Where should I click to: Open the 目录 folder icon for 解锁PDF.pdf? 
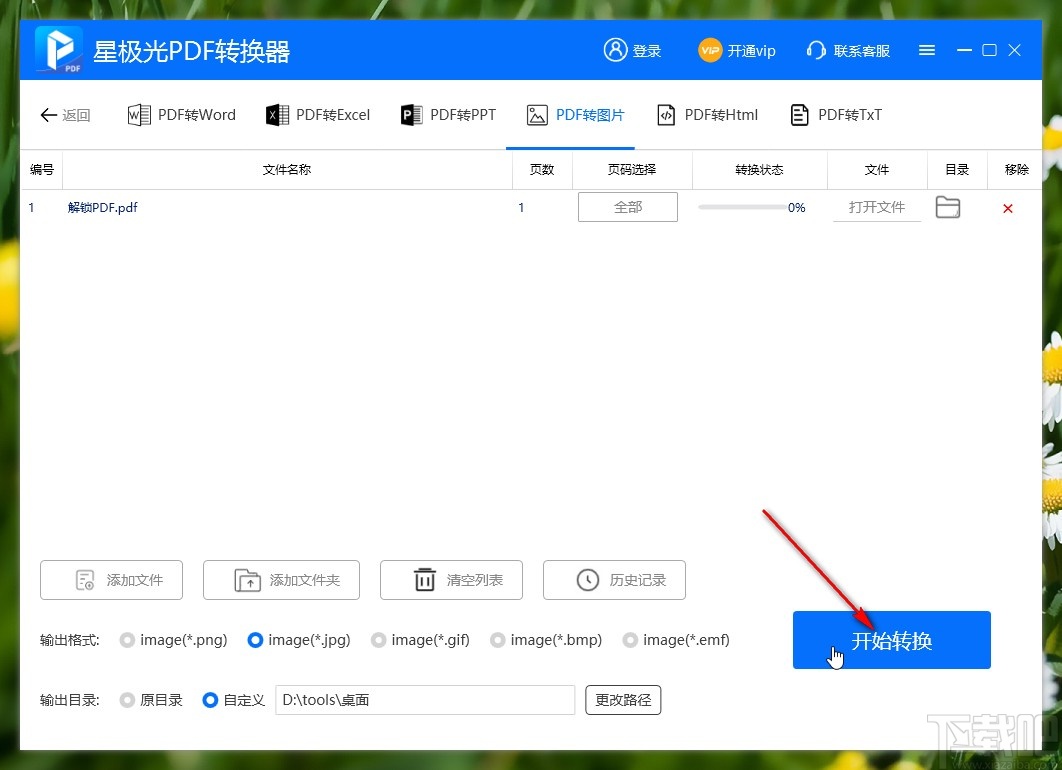[x=947, y=207]
